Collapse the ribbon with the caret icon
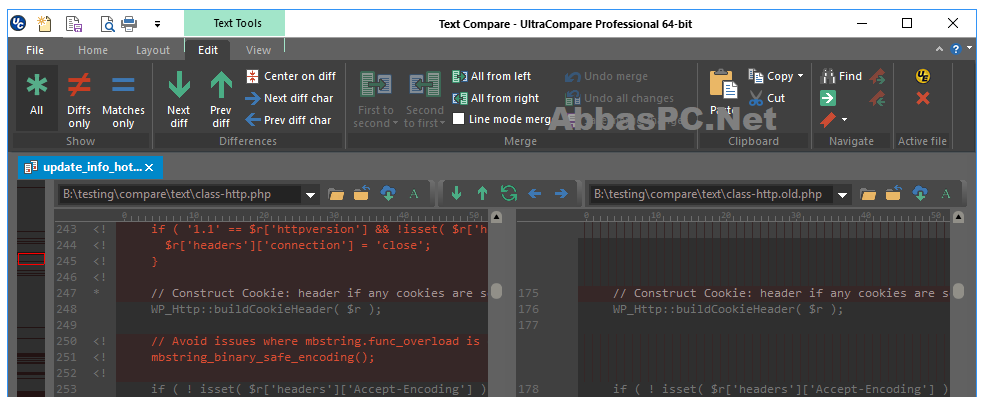This screenshot has width=986, height=404. [x=939, y=49]
